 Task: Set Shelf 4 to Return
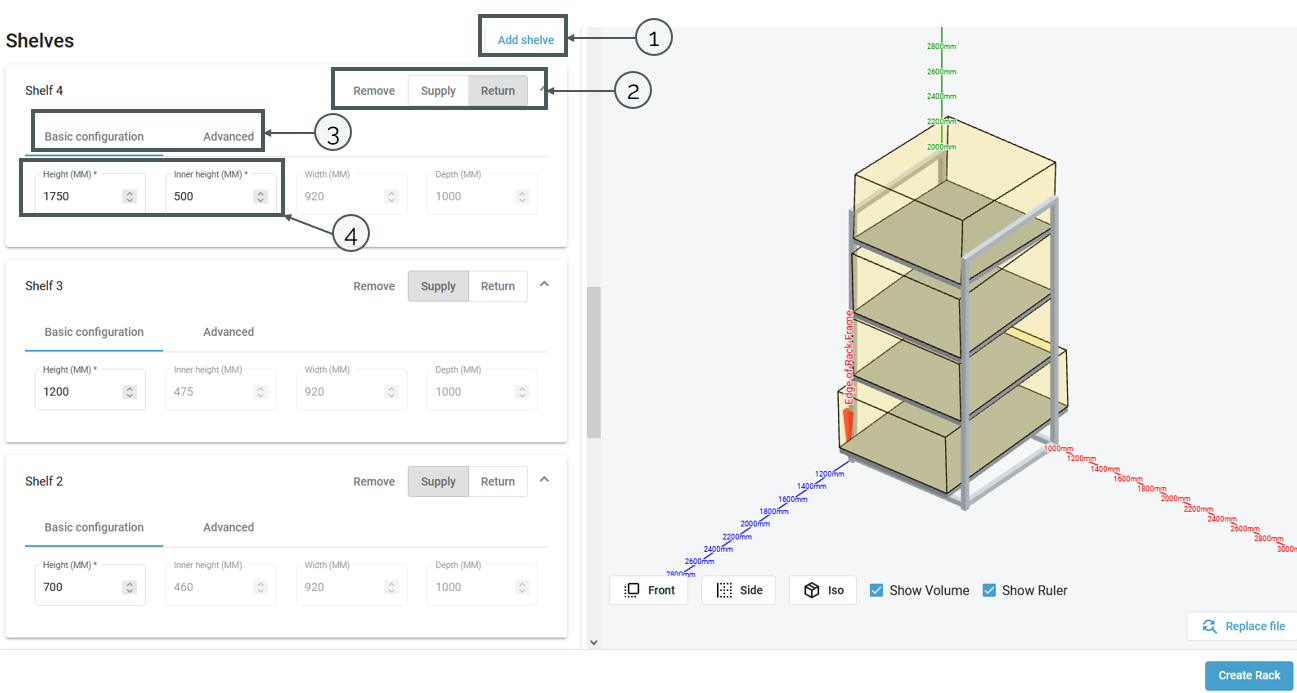coord(498,91)
